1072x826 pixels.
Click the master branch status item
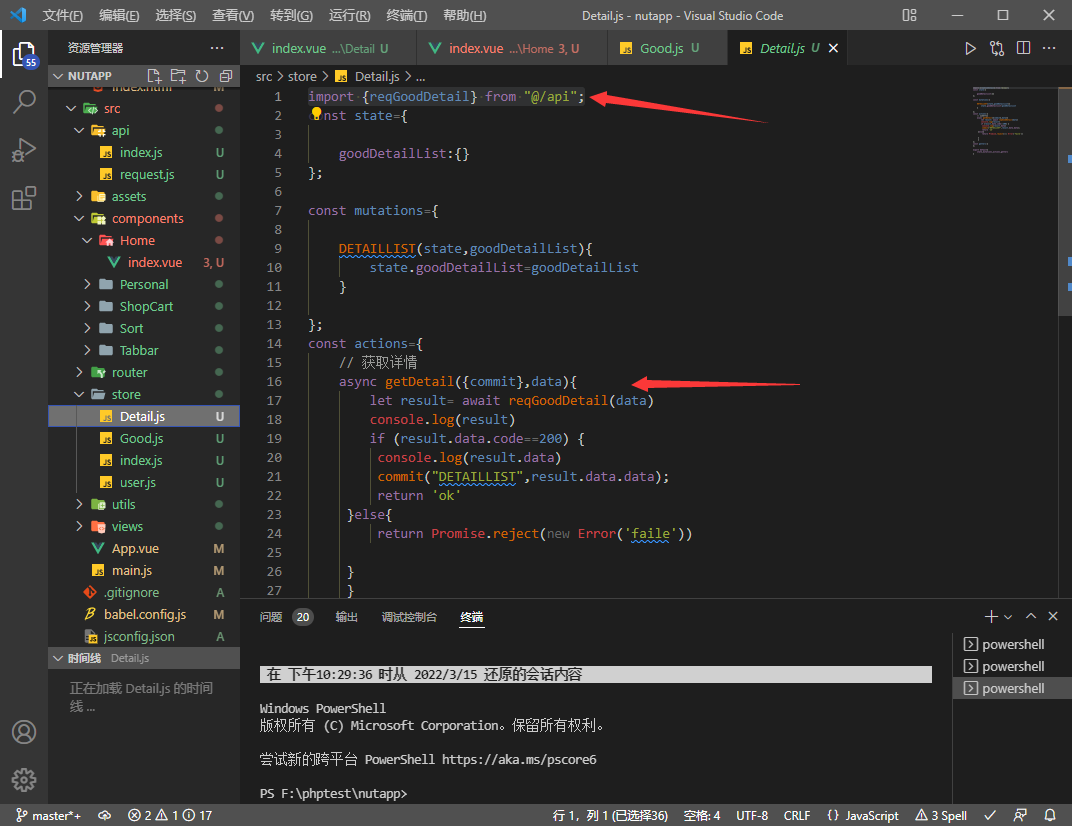coord(49,815)
